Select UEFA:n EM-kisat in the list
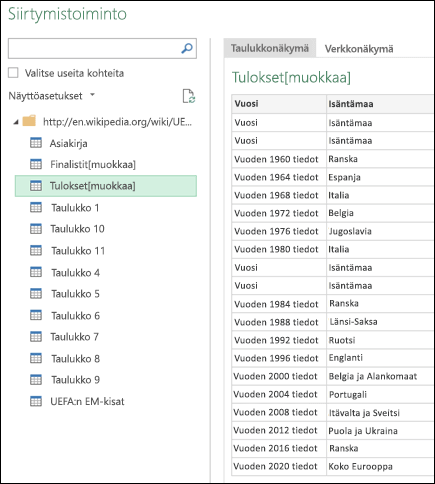The width and height of the screenshot is (435, 484). pyautogui.click(x=87, y=401)
